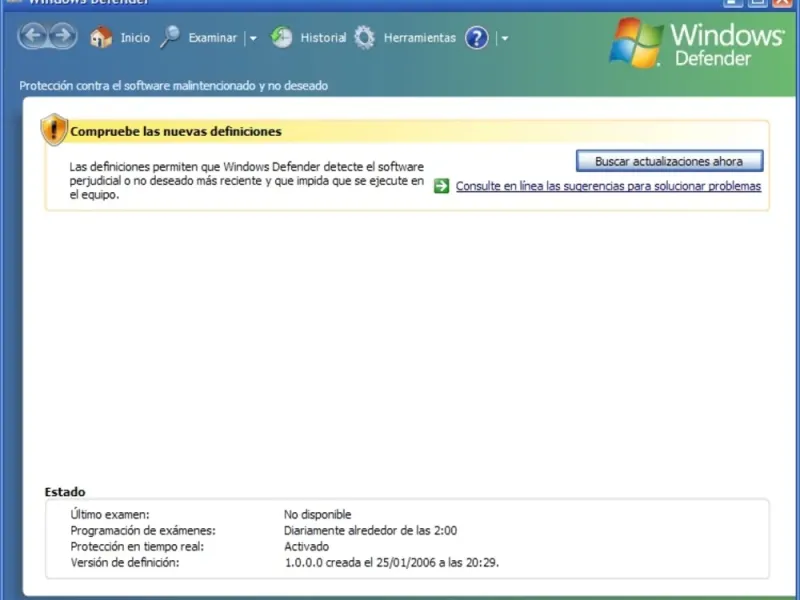Expand the Examinar dropdown arrow
Image resolution: width=800 pixels, height=600 pixels.
[253, 38]
